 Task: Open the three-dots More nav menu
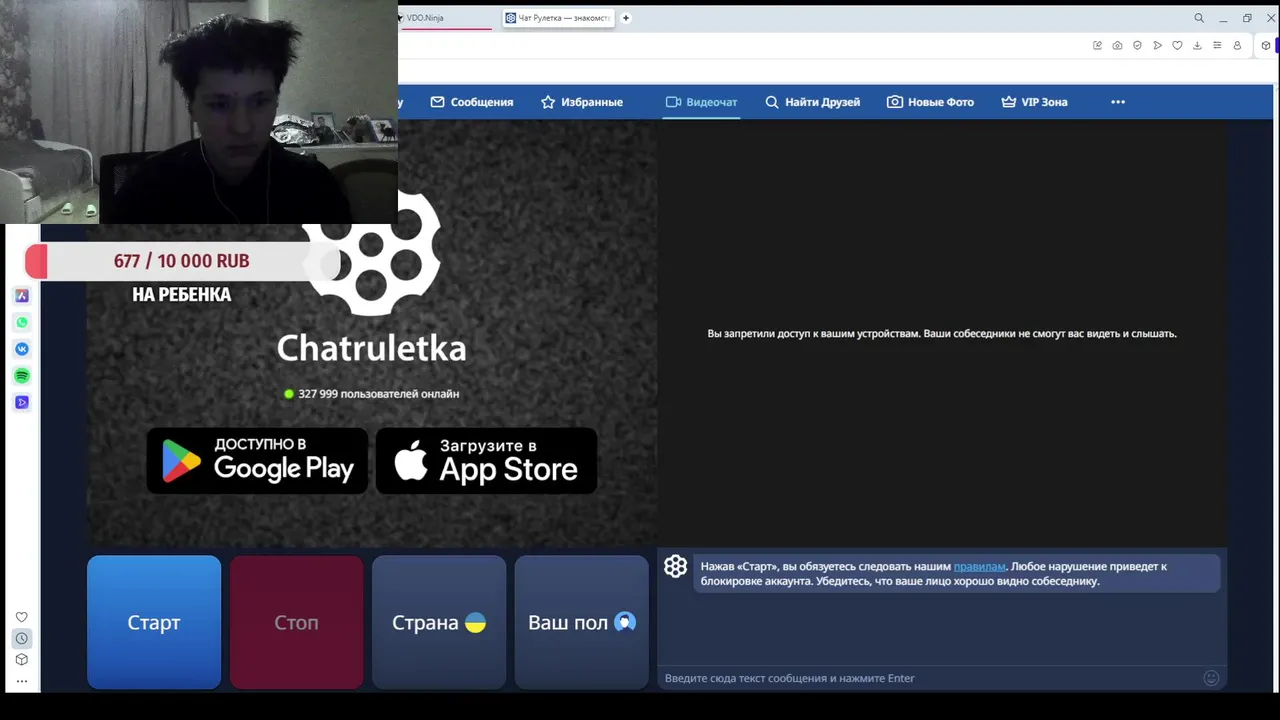[x=1118, y=102]
